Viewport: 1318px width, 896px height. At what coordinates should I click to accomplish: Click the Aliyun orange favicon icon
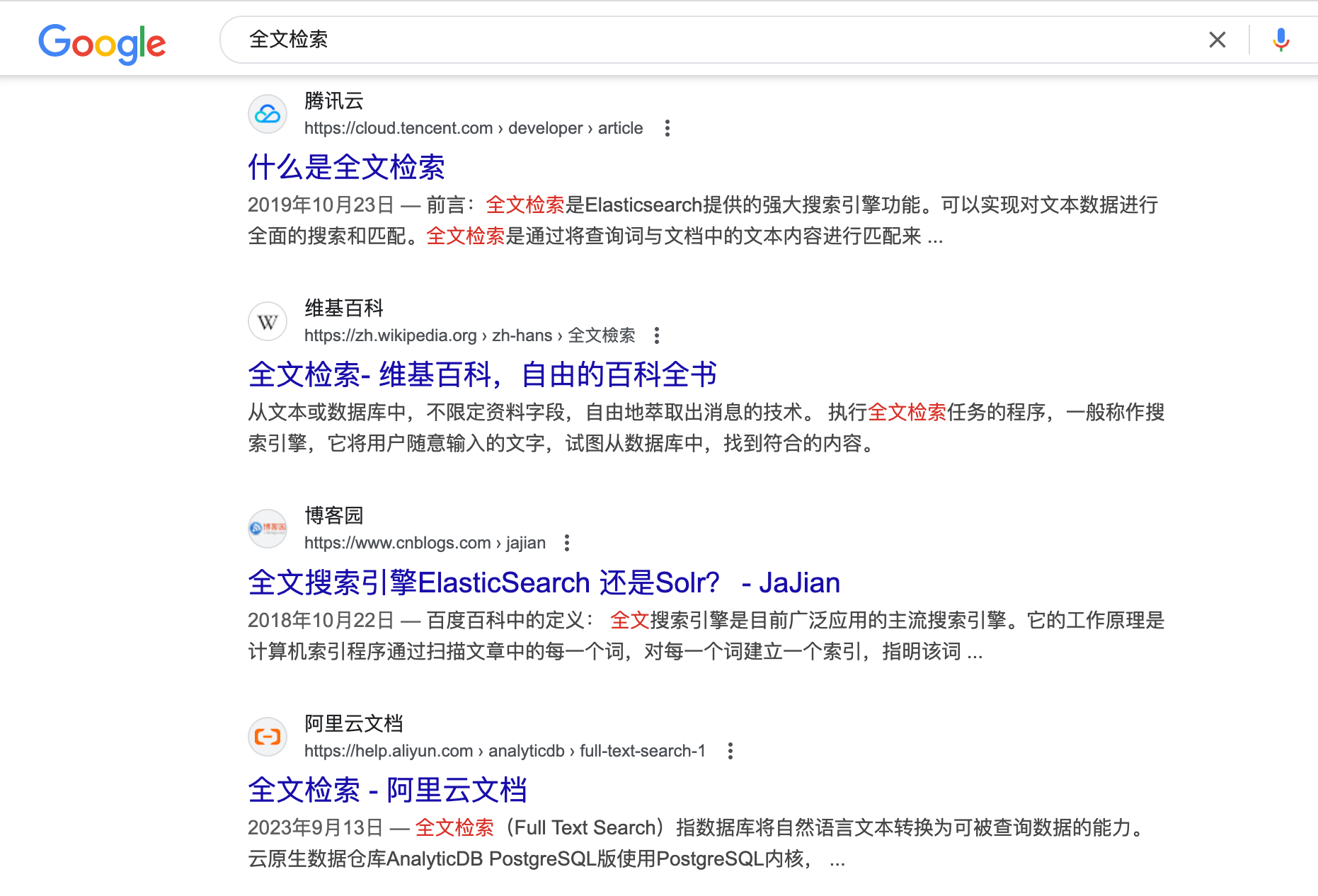coord(268,737)
